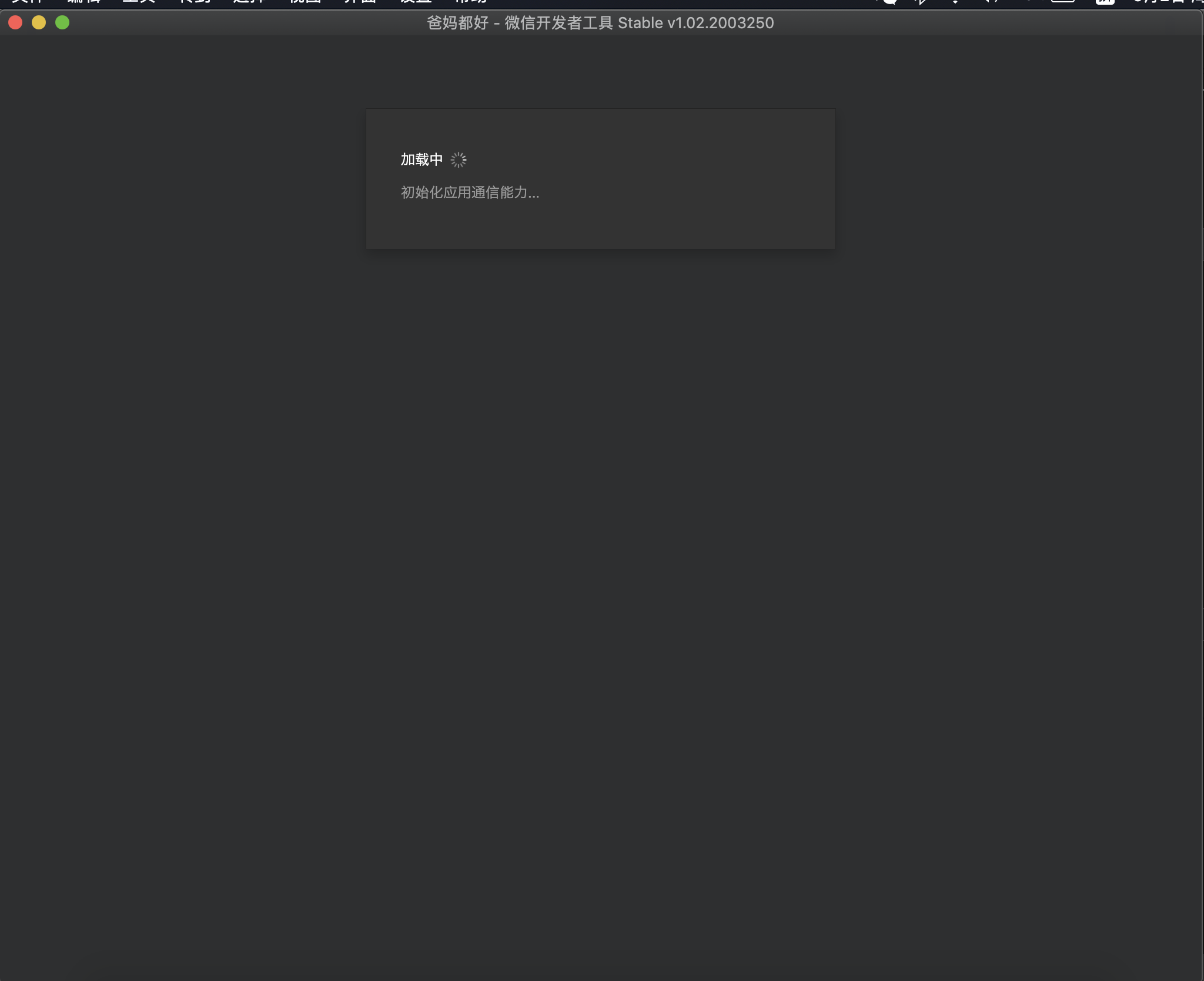Open the 文件 menu
The height and width of the screenshot is (981, 1204).
[x=26, y=2]
